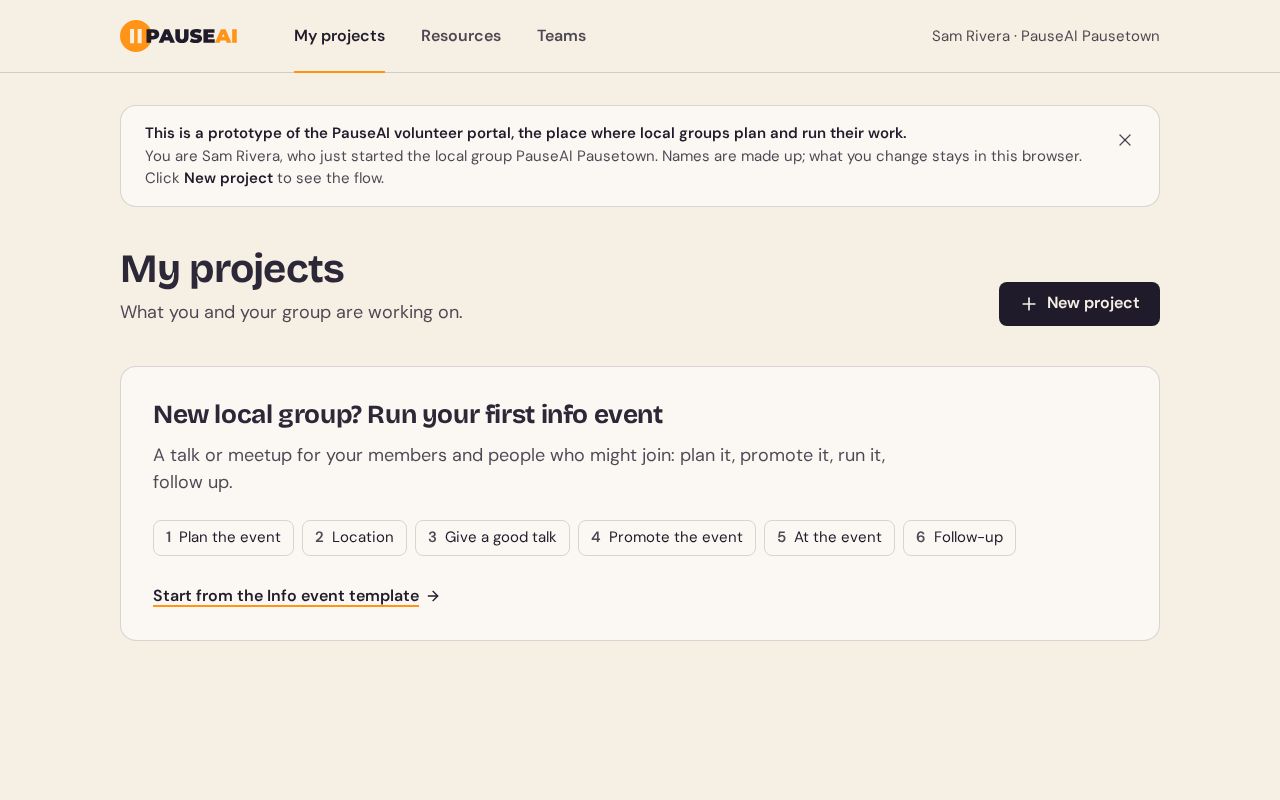Image resolution: width=1280 pixels, height=800 pixels.
Task: Select step 4 Promote the event
Action: click(x=667, y=538)
